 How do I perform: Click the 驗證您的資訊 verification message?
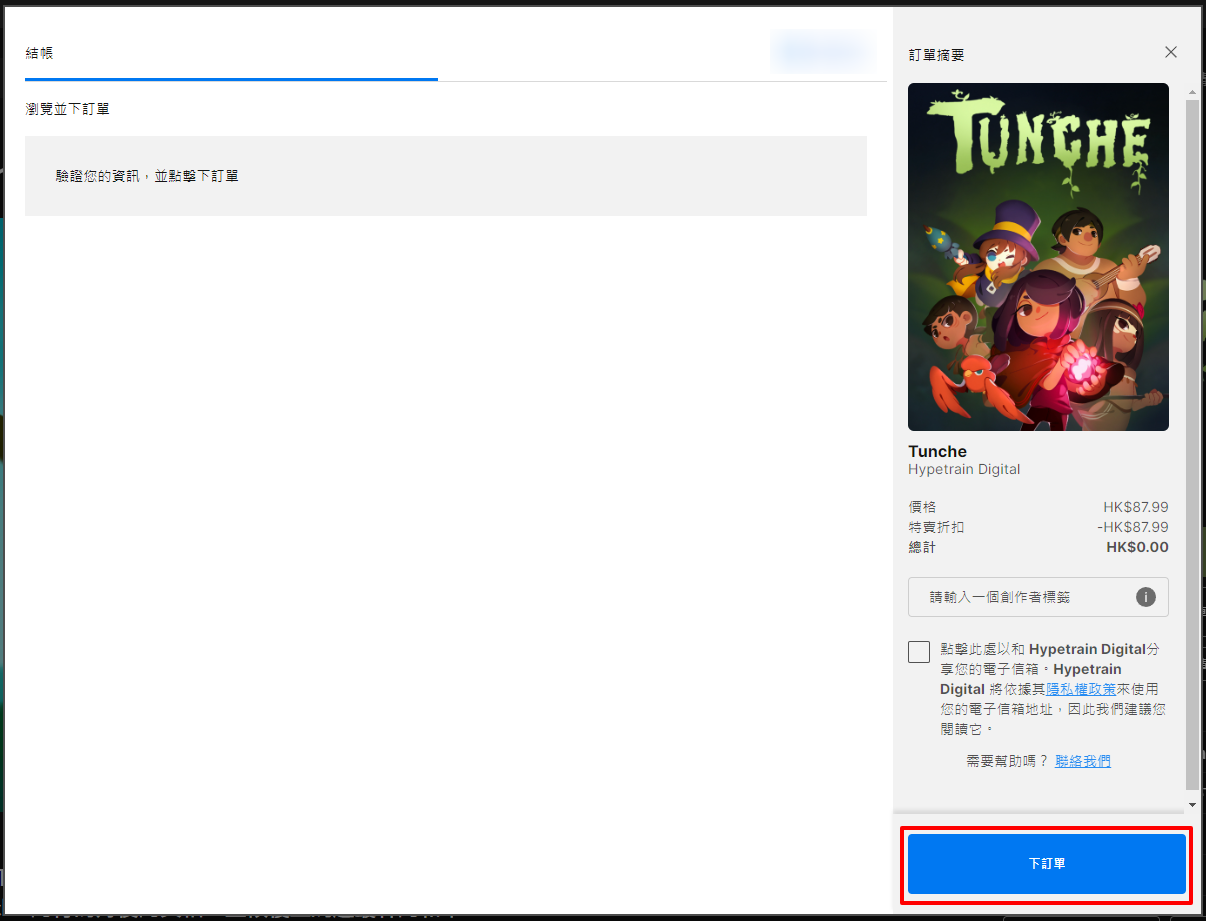tap(147, 176)
